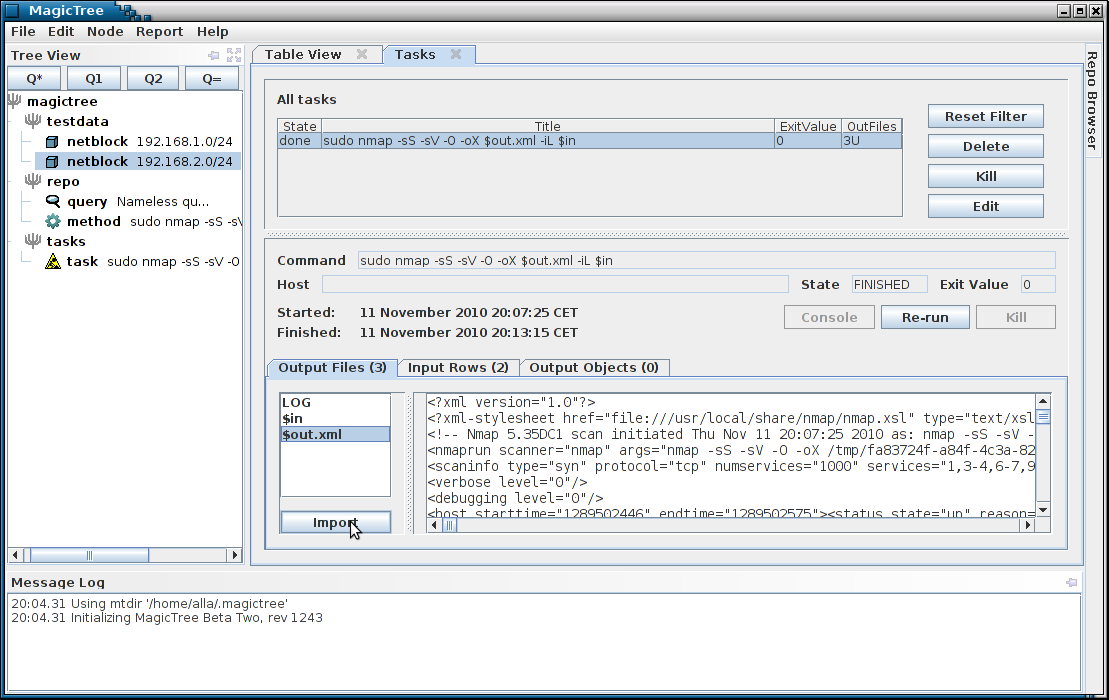Image resolution: width=1109 pixels, height=700 pixels.
Task: Click the tree view scroll left arrow
Action: (15, 555)
